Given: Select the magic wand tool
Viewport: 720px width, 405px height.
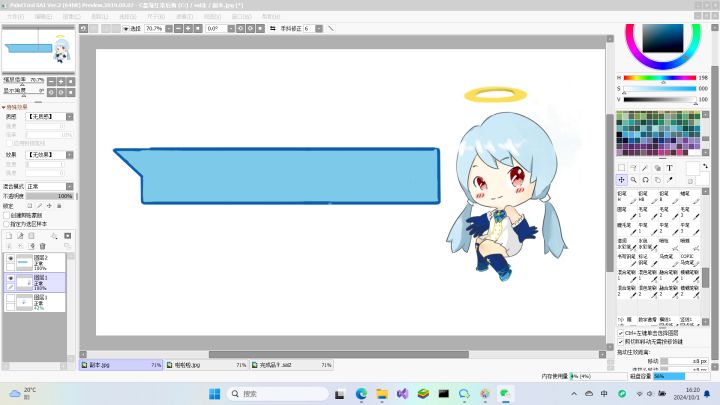Looking at the screenshot, I should coord(645,168).
